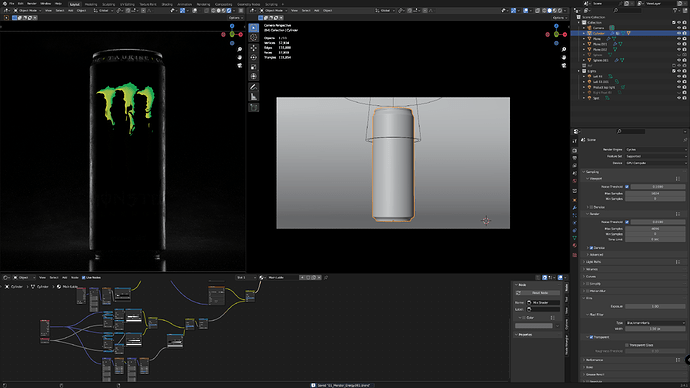This screenshot has width=690, height=388.
Task: Expand the Light Paths panel
Action: tap(594, 262)
